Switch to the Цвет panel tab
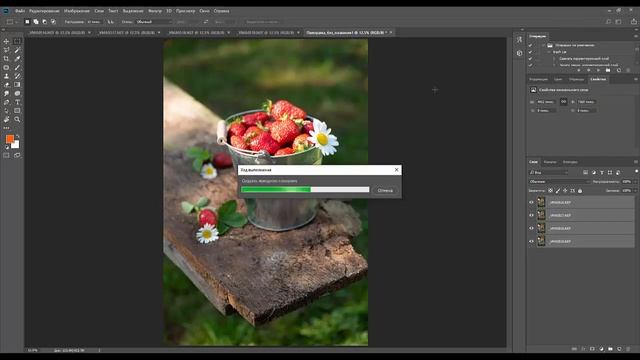The image size is (640, 360). pos(558,79)
